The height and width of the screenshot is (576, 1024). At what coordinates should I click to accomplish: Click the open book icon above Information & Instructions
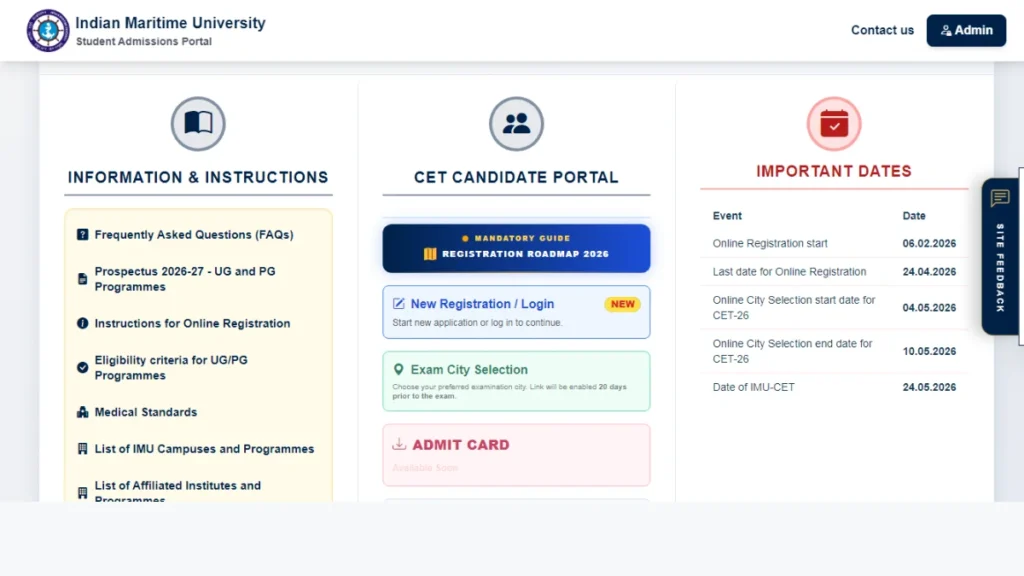point(198,124)
